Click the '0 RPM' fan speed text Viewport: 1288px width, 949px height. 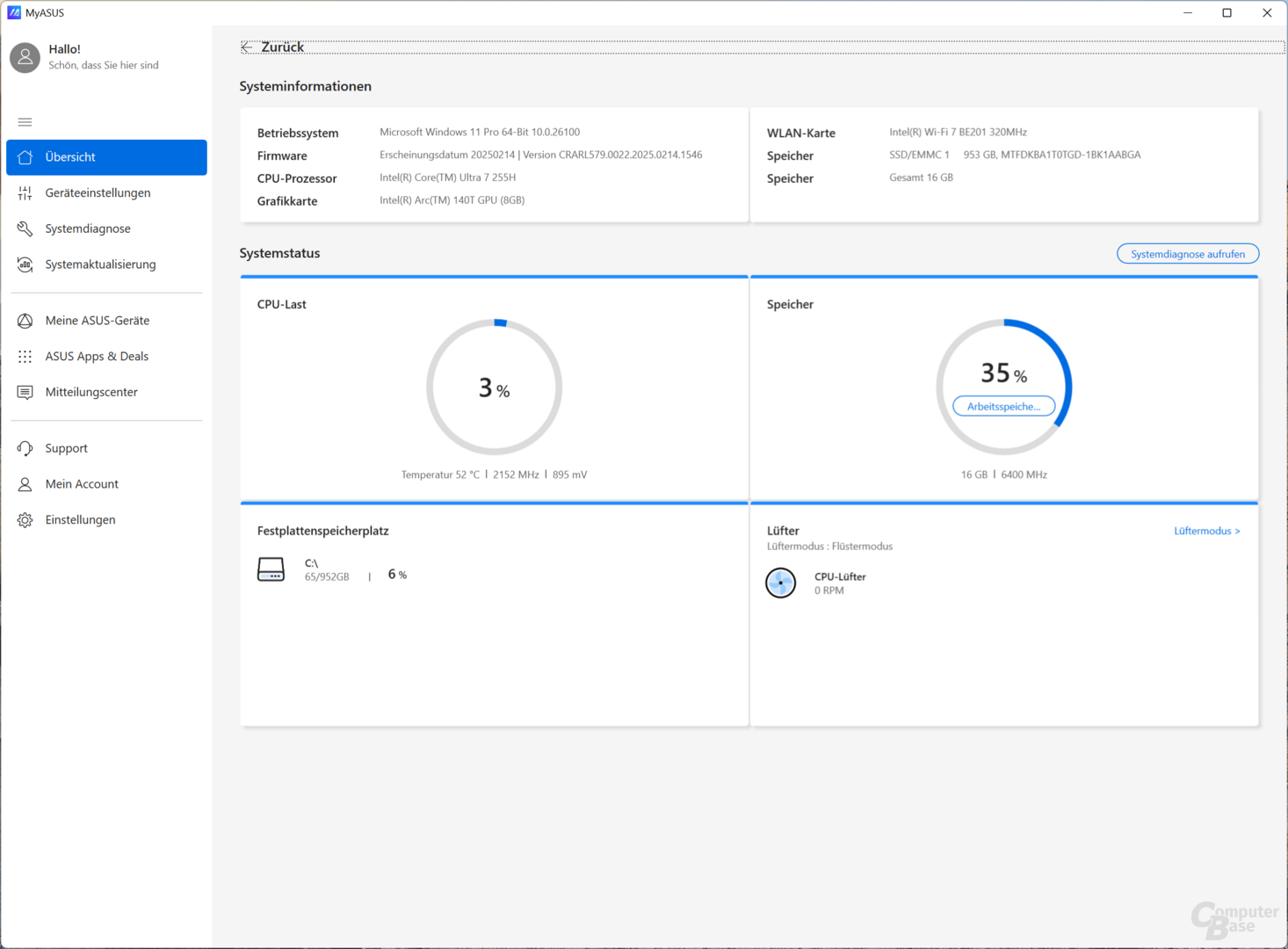[829, 590]
